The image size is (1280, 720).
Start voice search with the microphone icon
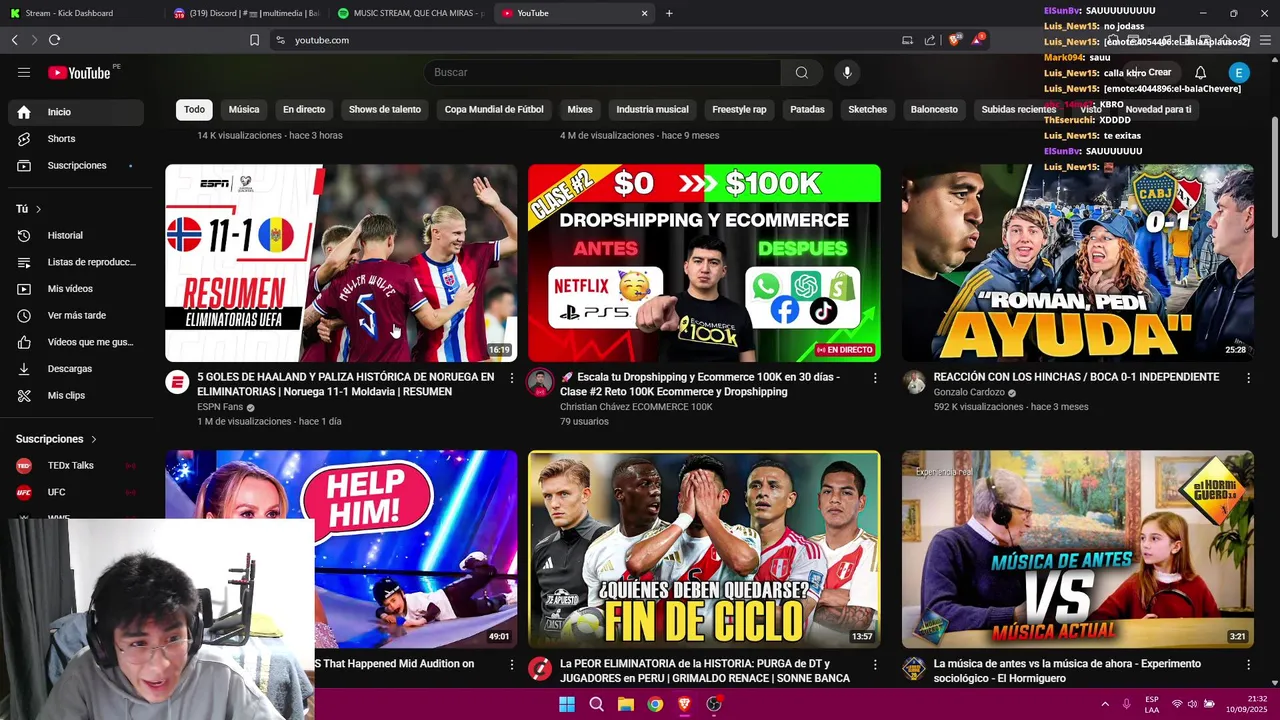[x=847, y=72]
